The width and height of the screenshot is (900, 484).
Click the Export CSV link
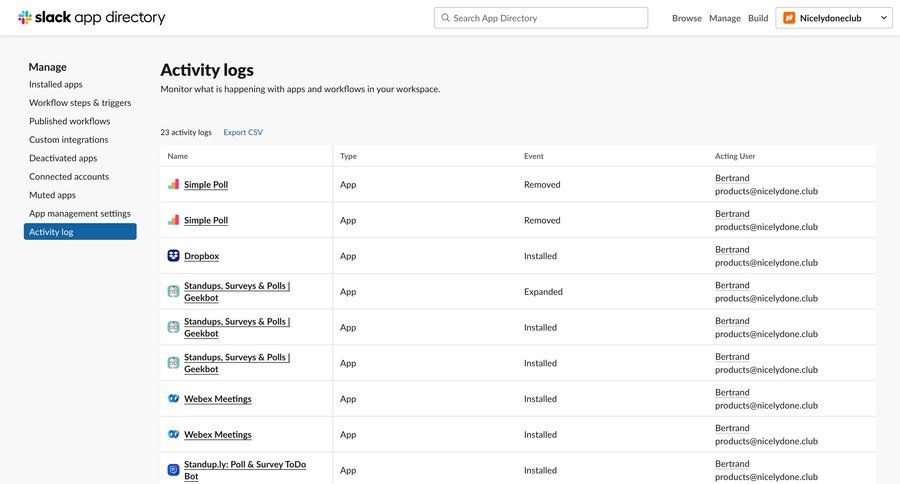tap(243, 132)
